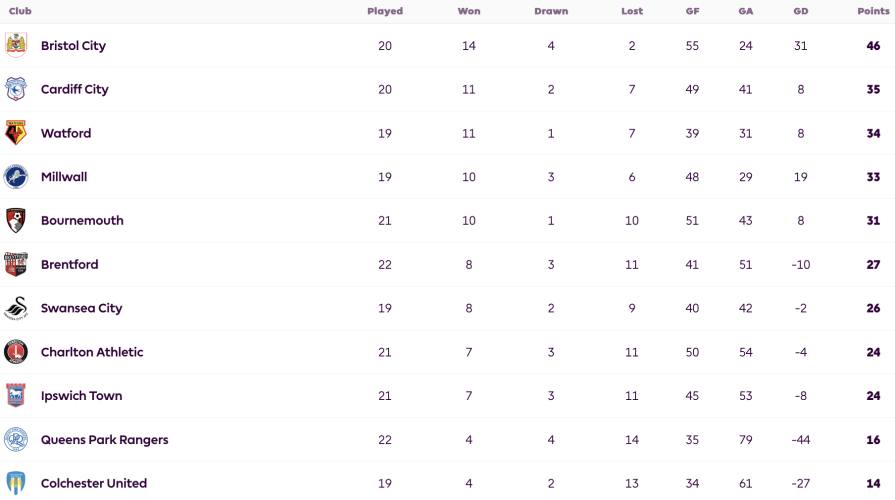Click the Swansea City swan logo
Viewport: 895px width, 500px height.
click(x=16, y=308)
